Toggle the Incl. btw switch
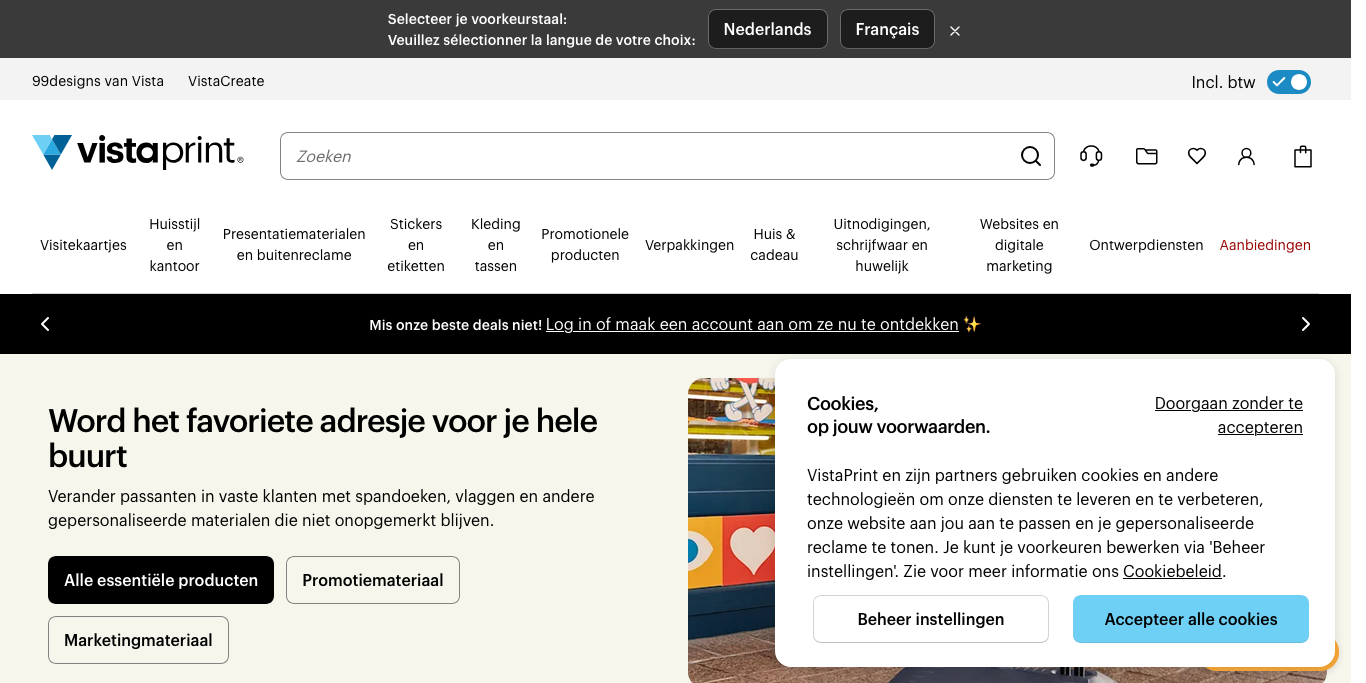 pyautogui.click(x=1288, y=82)
